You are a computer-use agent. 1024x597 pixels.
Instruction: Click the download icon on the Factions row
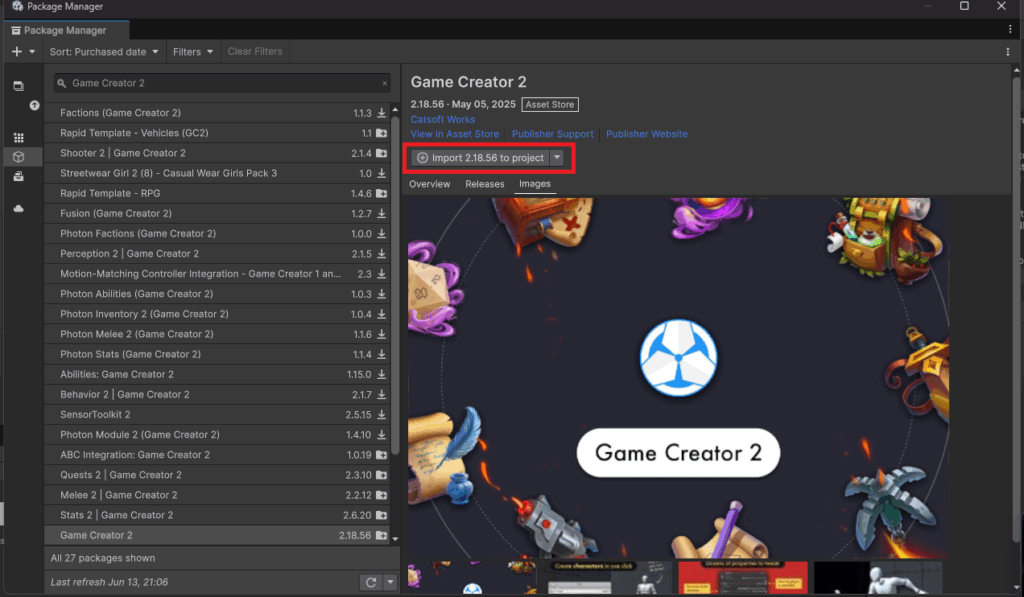coord(381,113)
